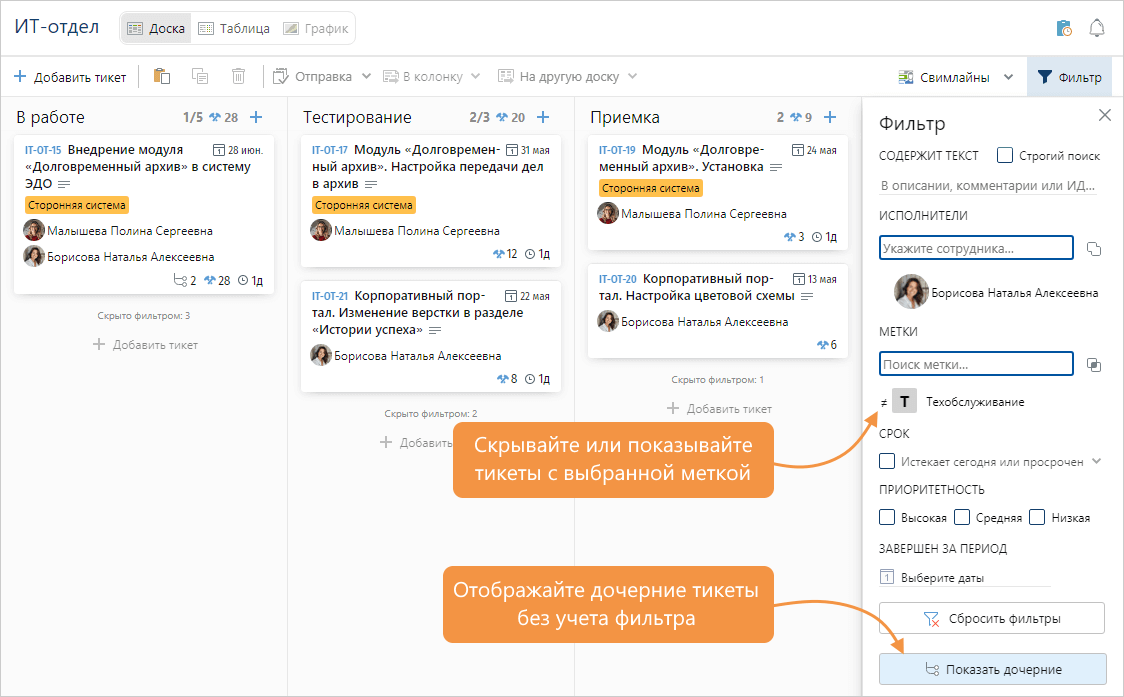Click copy icon beside the employee field
The height and width of the screenshot is (697, 1124).
[1093, 248]
